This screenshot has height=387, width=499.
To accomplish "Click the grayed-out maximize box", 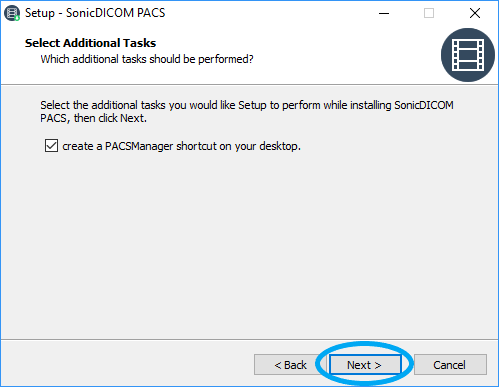I will [x=429, y=13].
